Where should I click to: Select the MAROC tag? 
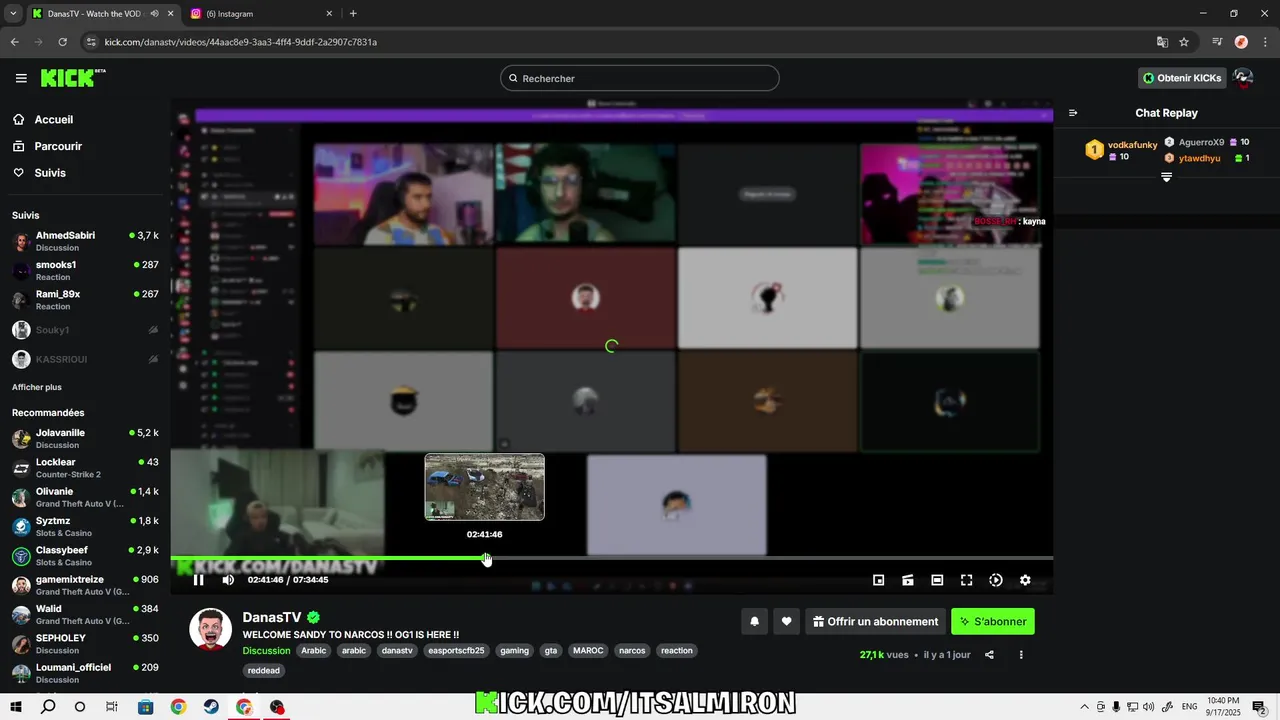[588, 650]
